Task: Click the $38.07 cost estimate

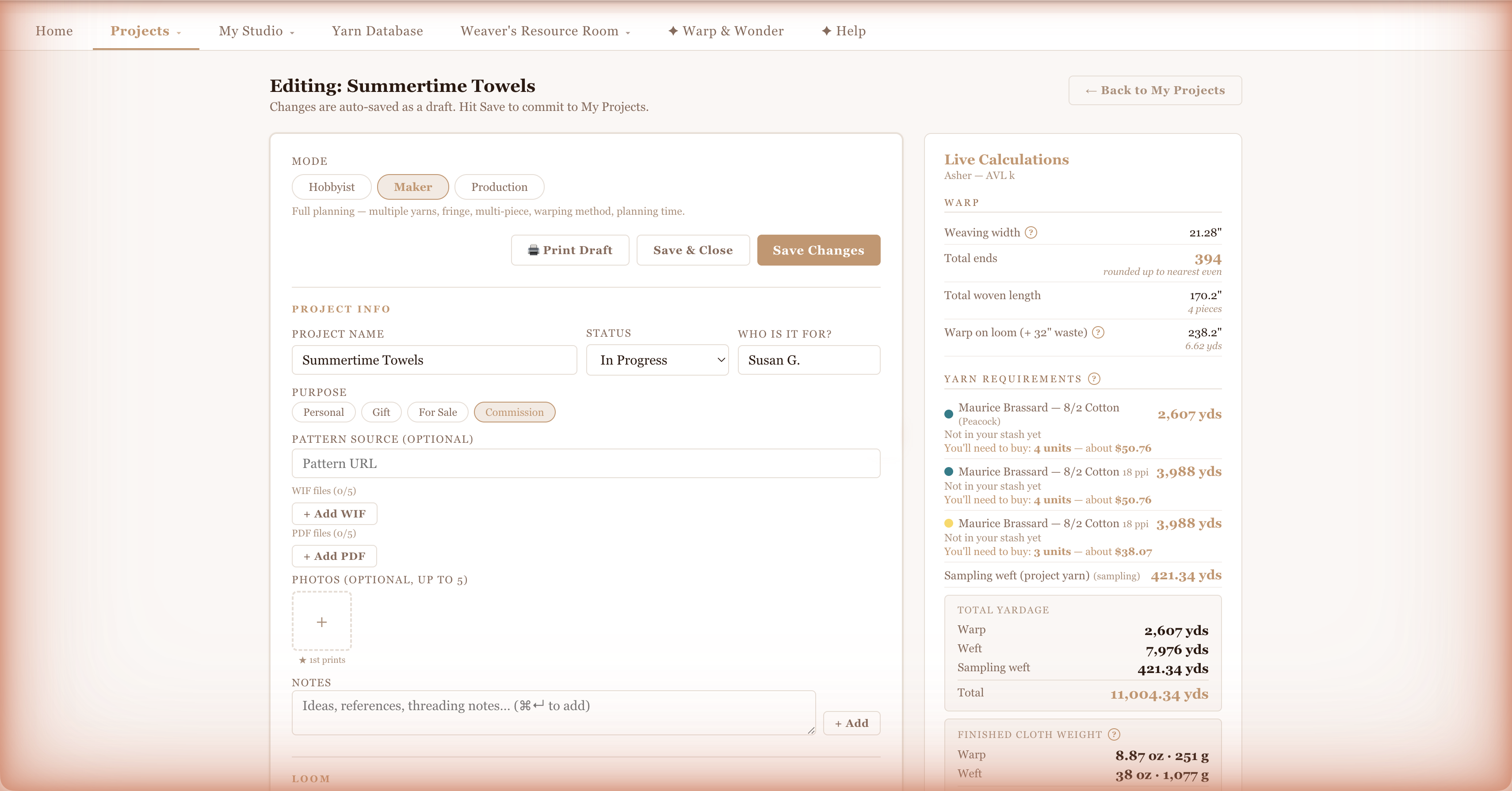Action: 1133,551
